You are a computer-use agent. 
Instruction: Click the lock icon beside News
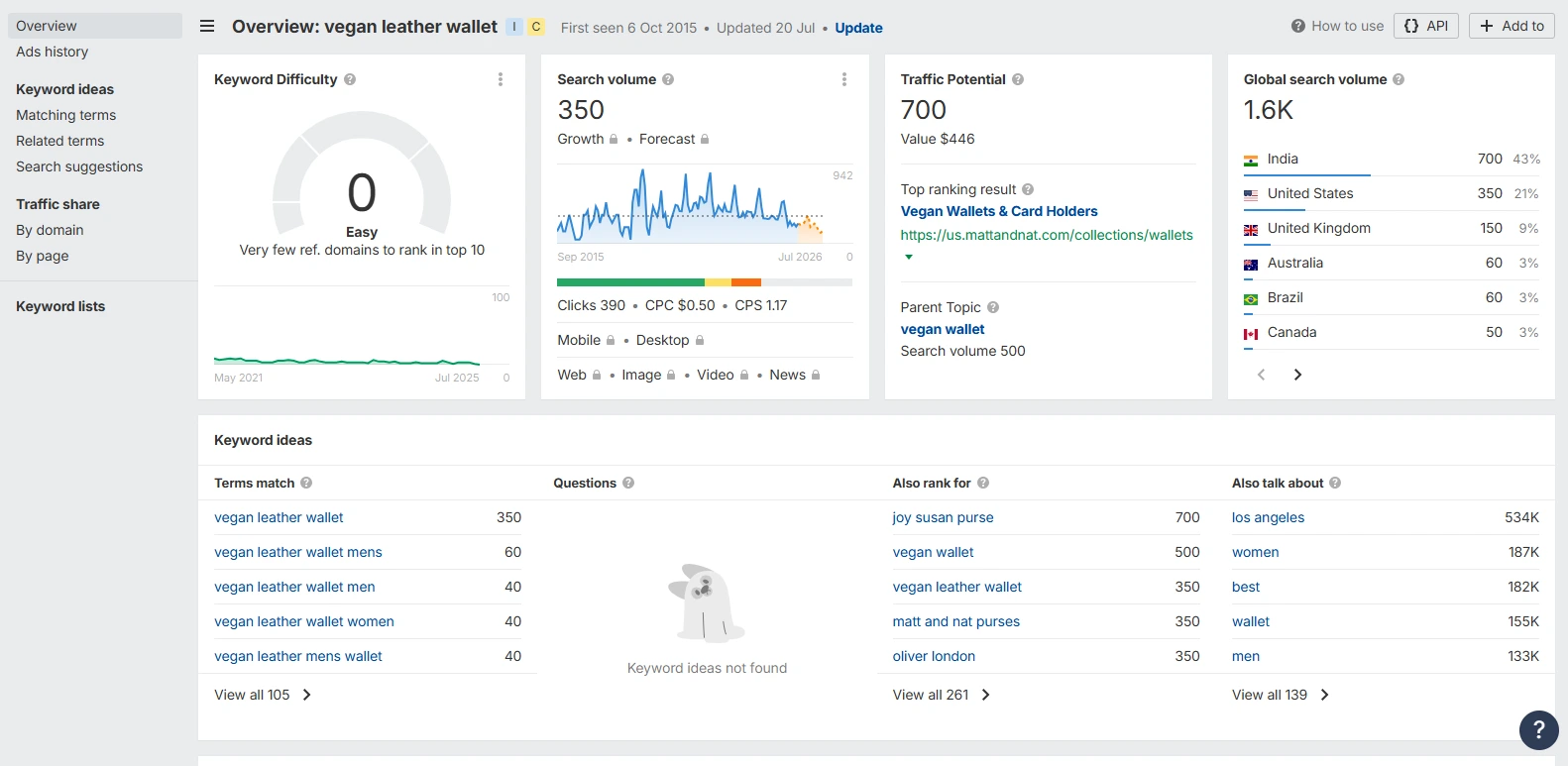(816, 375)
